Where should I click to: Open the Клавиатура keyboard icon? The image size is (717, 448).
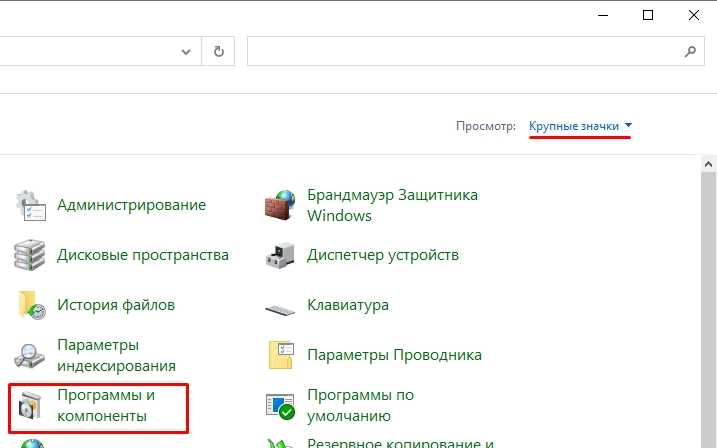pyautogui.click(x=280, y=310)
